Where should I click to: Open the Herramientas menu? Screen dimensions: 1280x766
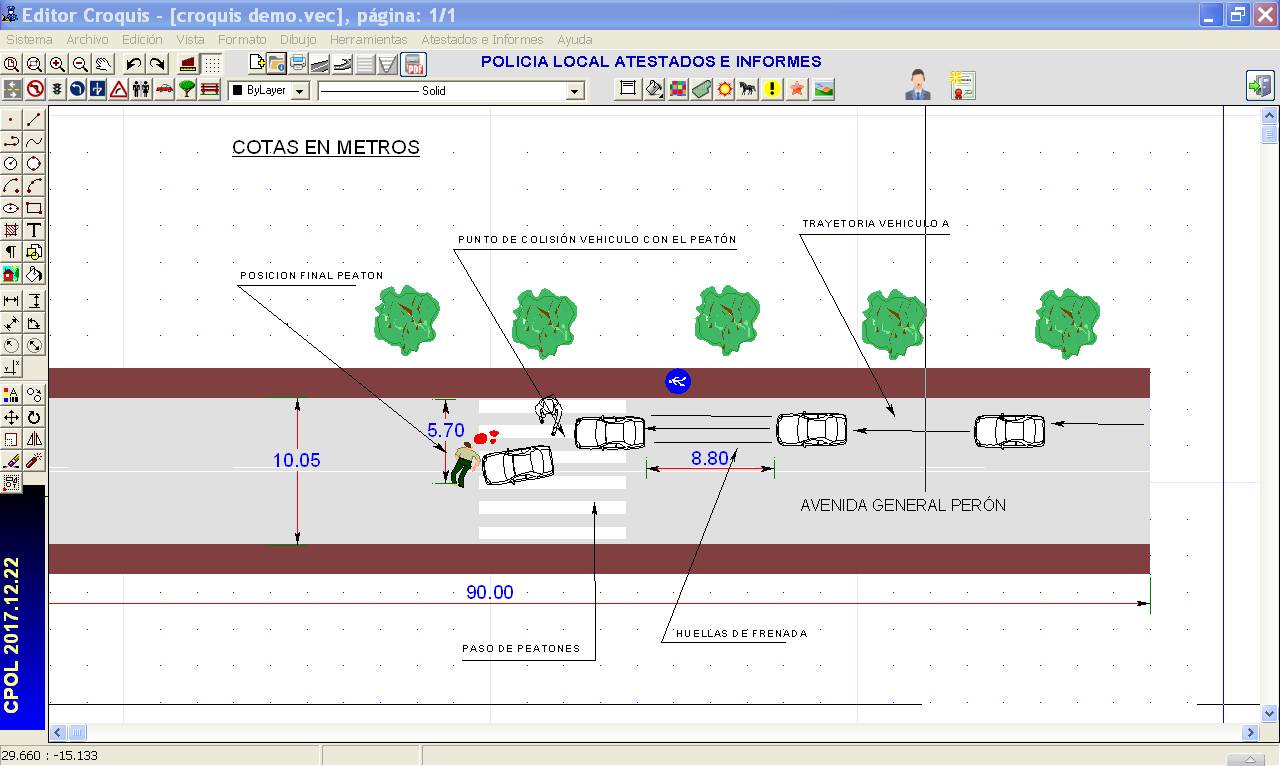(x=368, y=40)
